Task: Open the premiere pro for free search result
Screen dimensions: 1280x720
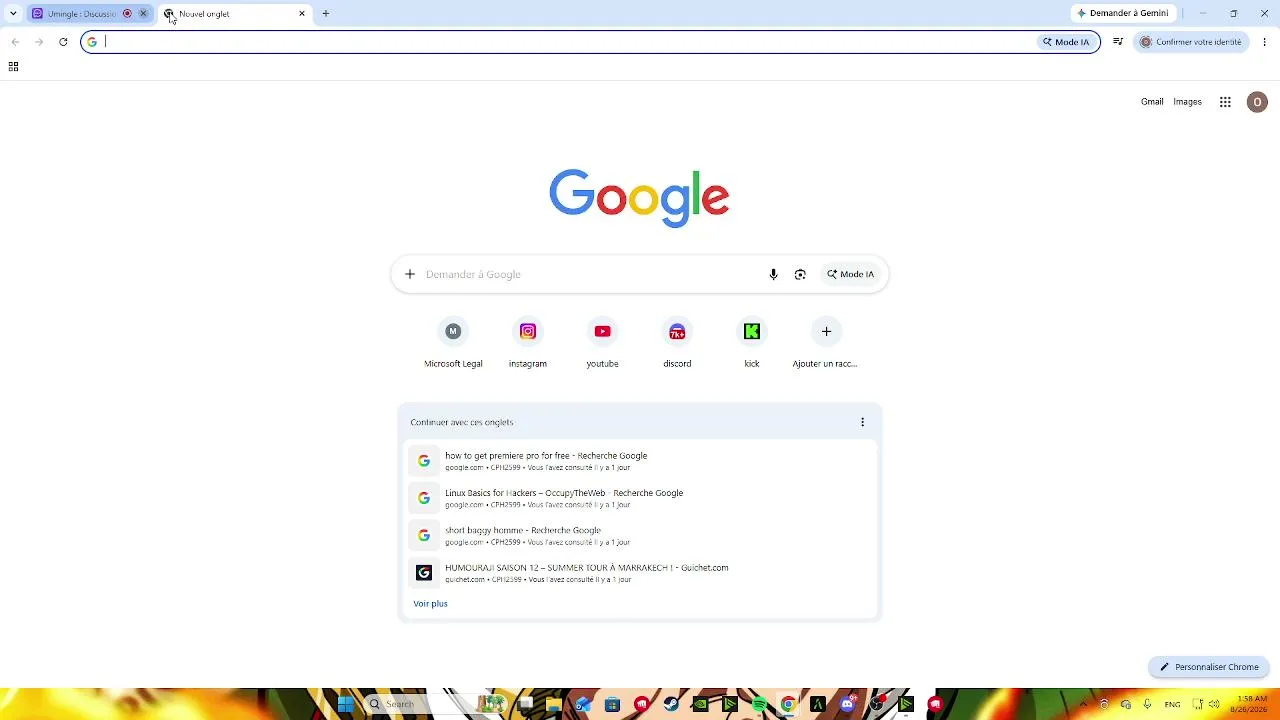Action: tap(640, 461)
